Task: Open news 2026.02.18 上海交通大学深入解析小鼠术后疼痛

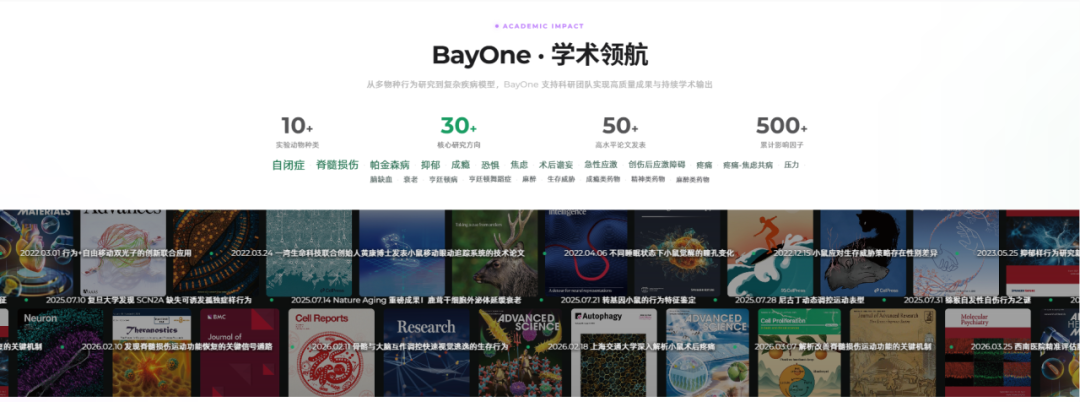Action: pos(632,347)
